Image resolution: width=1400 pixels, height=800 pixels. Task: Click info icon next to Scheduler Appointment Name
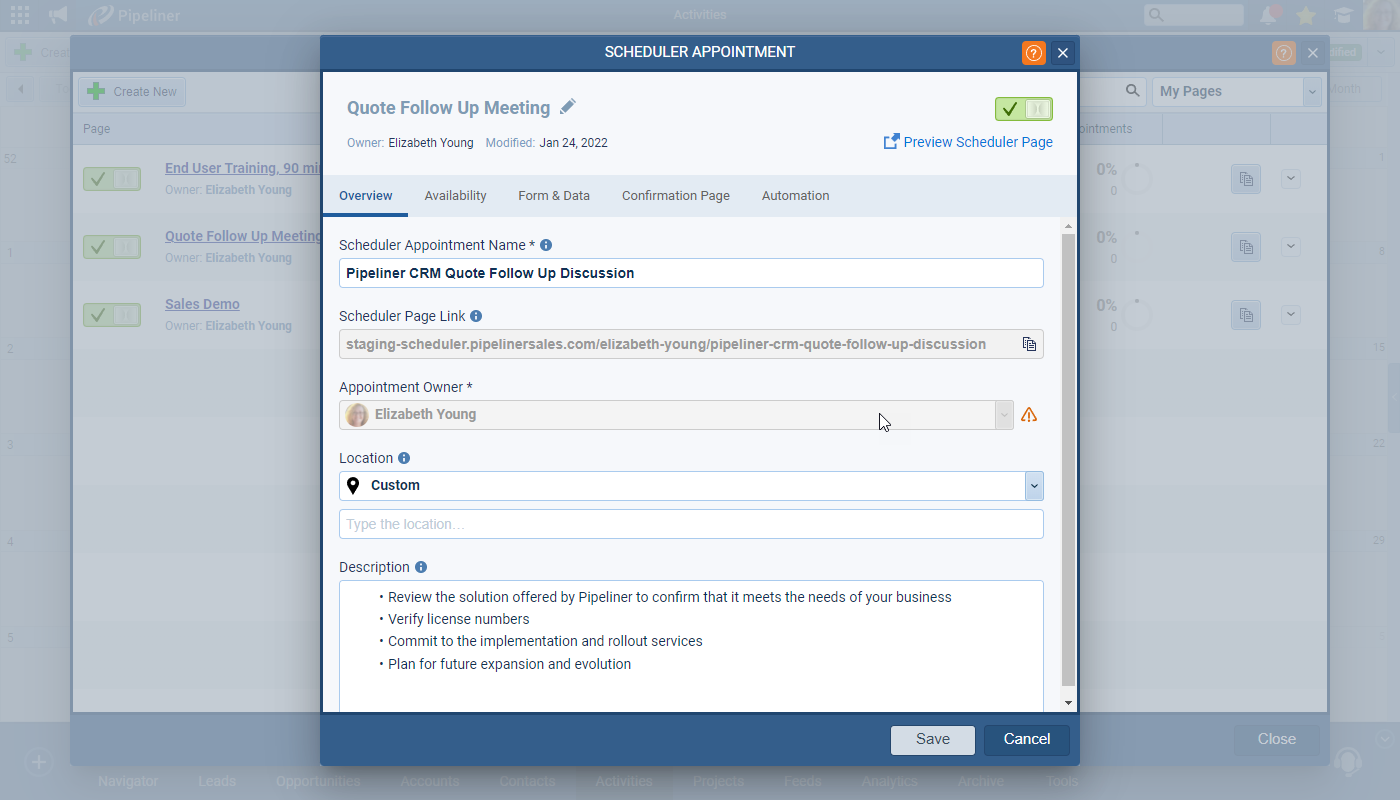[x=546, y=245]
